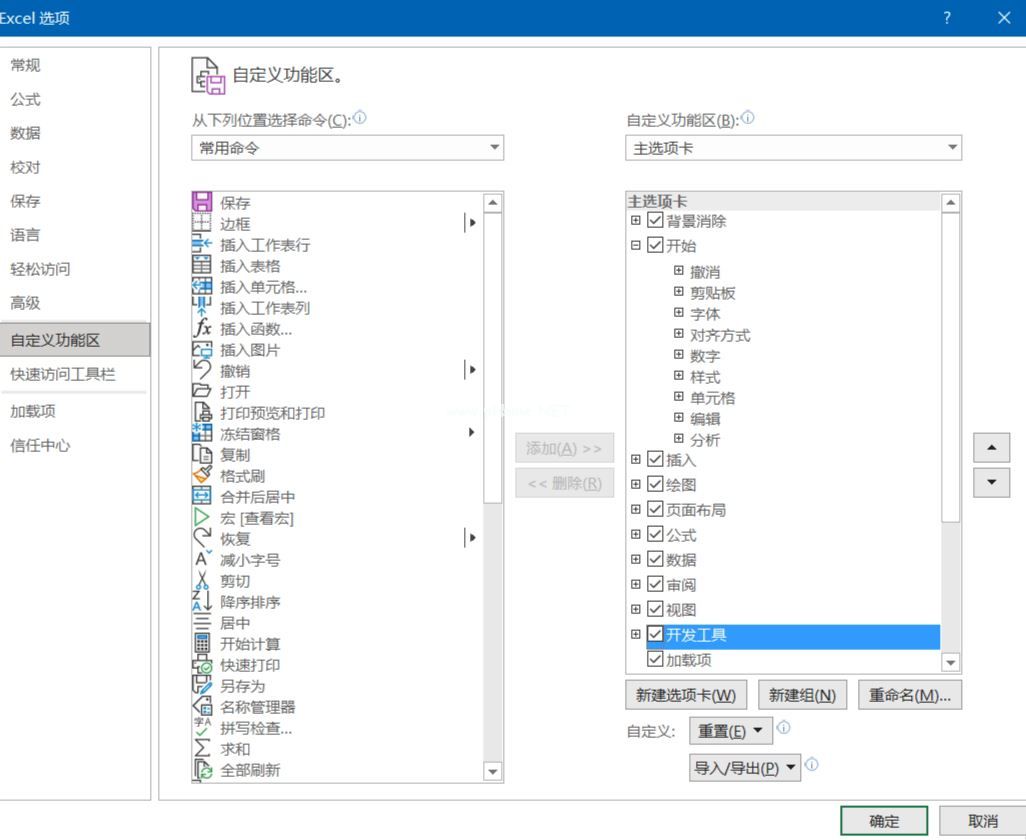The width and height of the screenshot is (1026, 840).
Task: Click the 插入表格 icon
Action: [x=202, y=265]
